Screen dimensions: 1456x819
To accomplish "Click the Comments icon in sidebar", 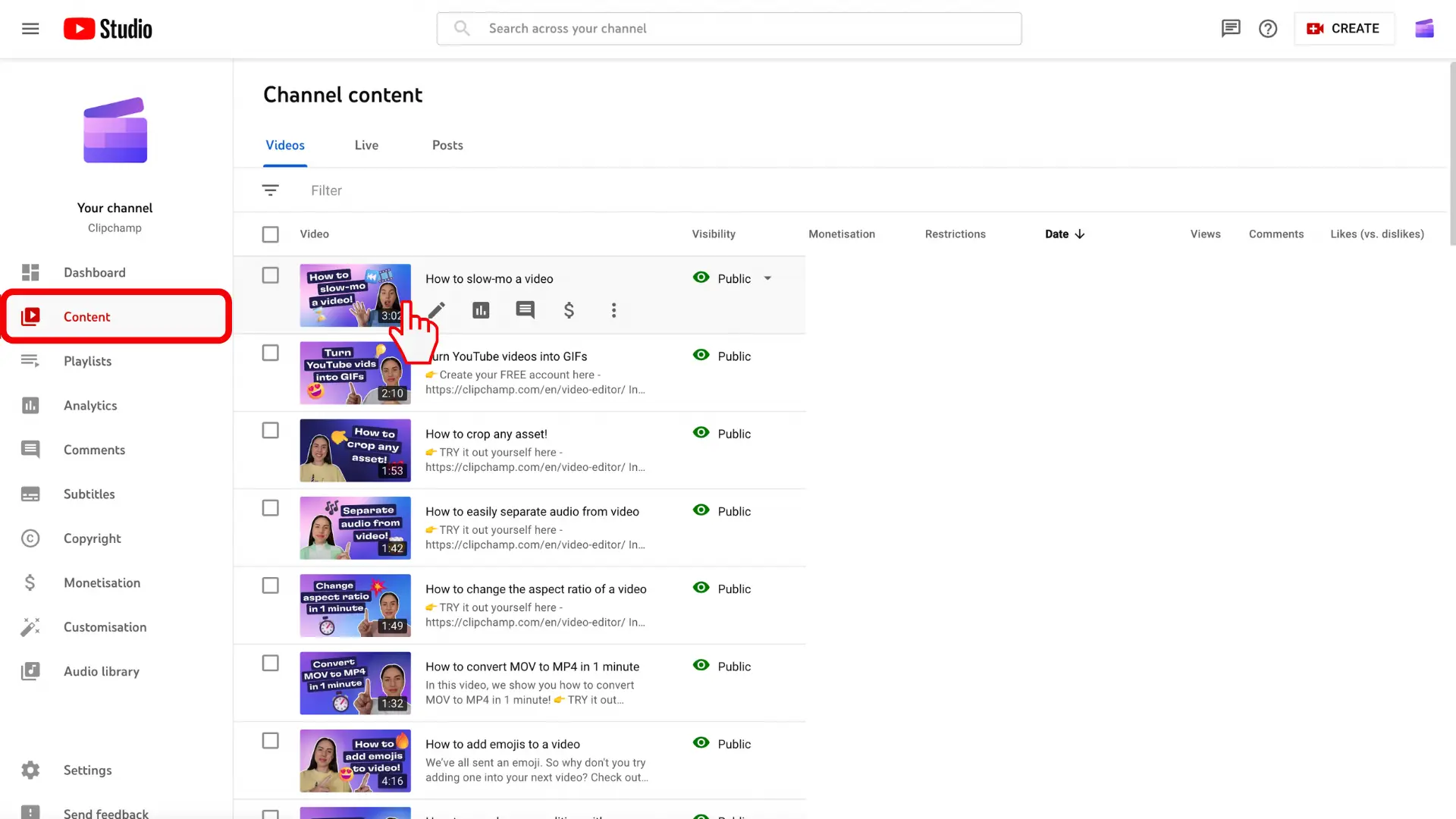I will point(30,449).
